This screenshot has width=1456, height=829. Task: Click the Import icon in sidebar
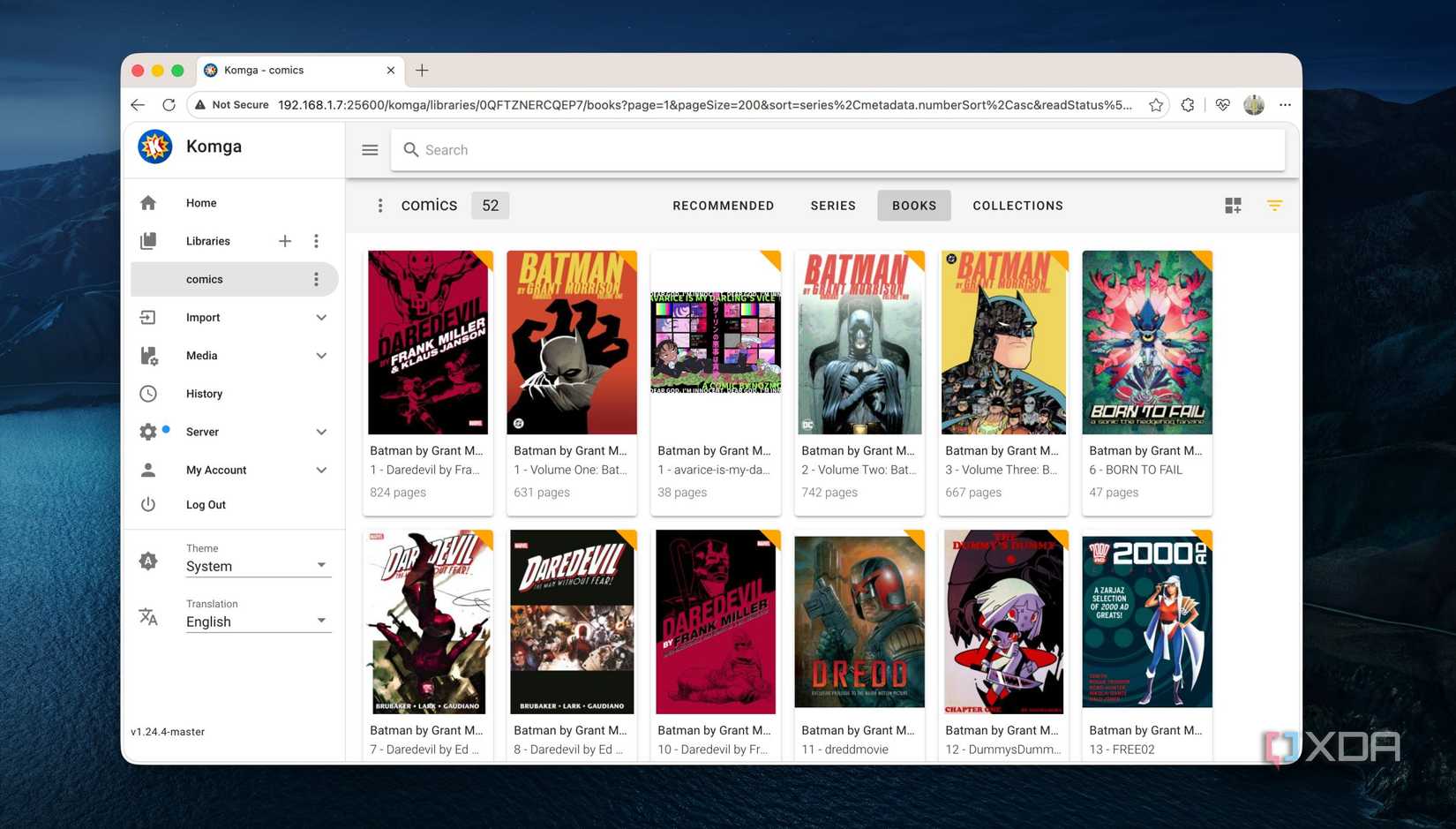tap(148, 318)
